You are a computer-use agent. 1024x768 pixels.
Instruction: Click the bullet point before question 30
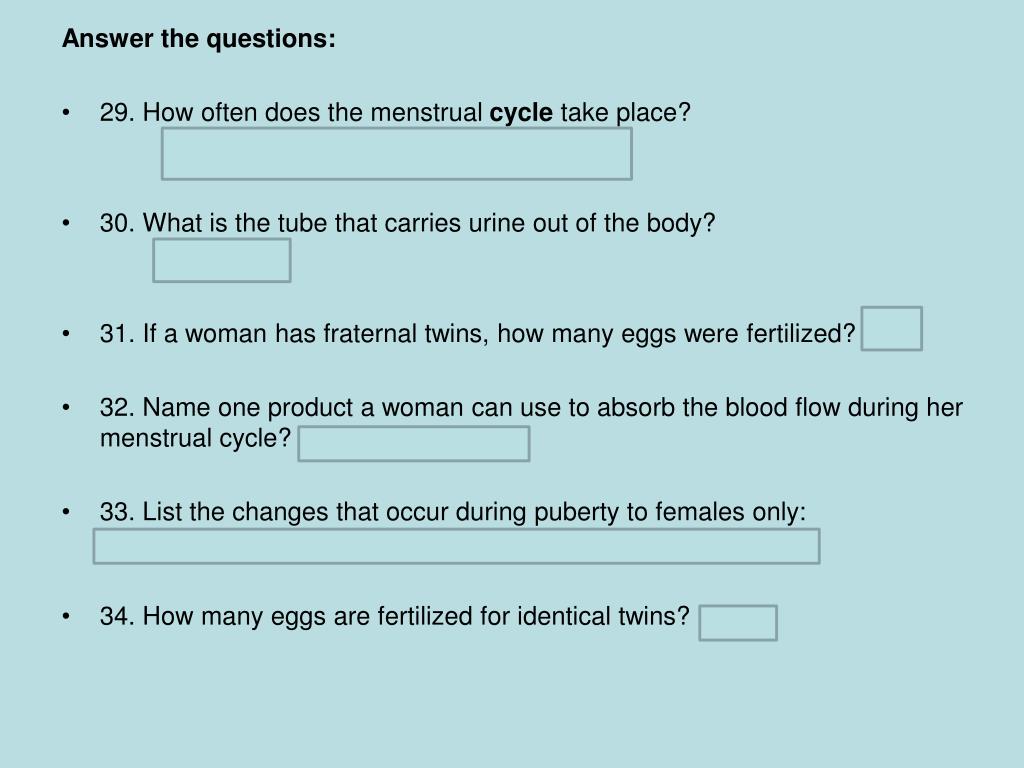66,223
